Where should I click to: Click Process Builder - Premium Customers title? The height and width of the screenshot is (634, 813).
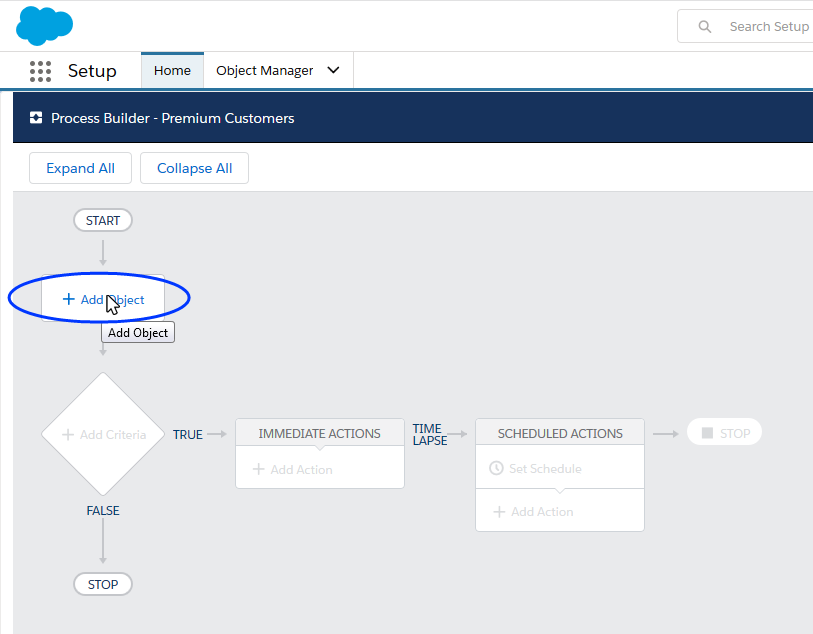coord(173,118)
